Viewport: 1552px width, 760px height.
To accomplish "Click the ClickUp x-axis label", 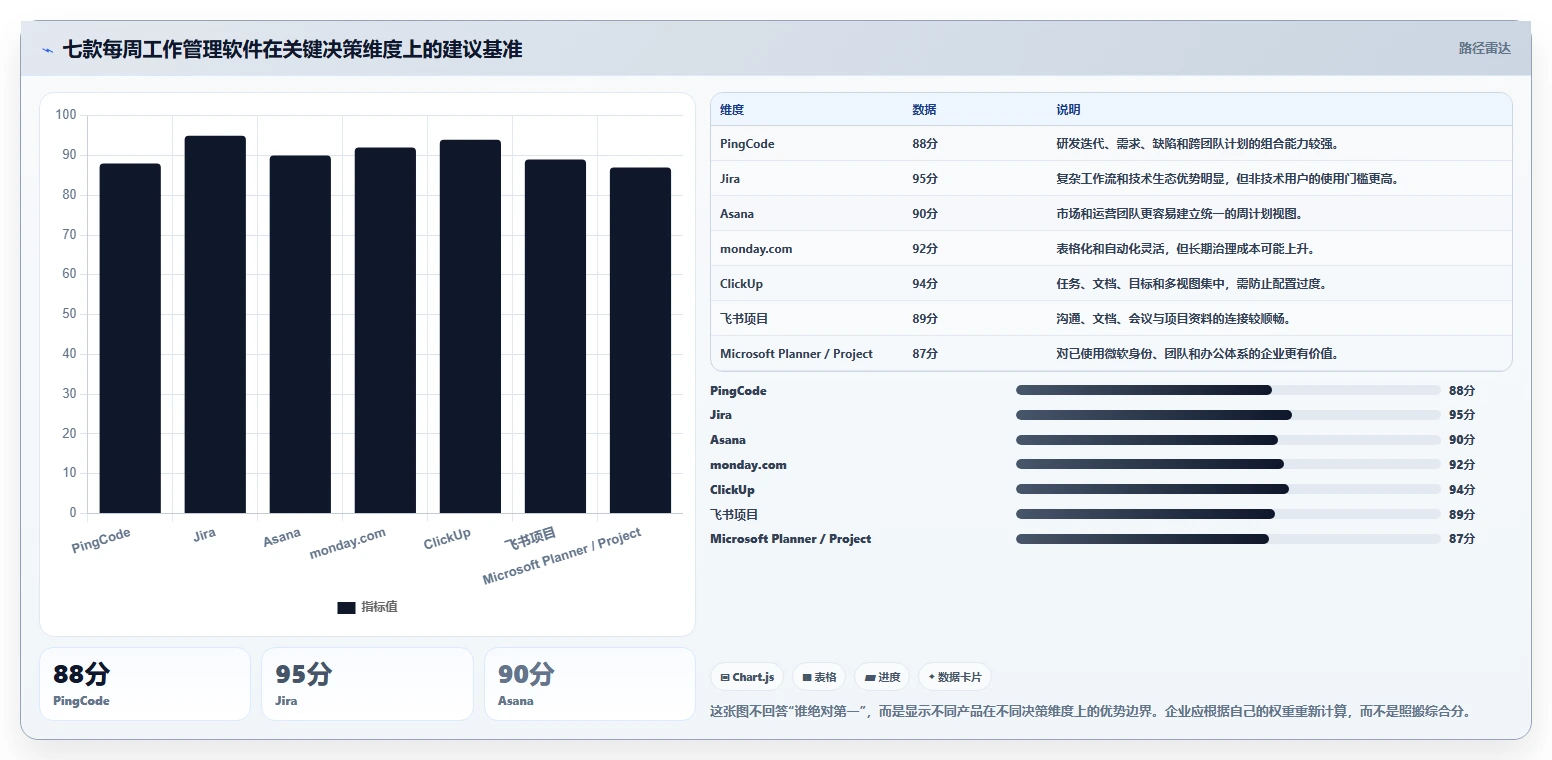I will tap(447, 539).
